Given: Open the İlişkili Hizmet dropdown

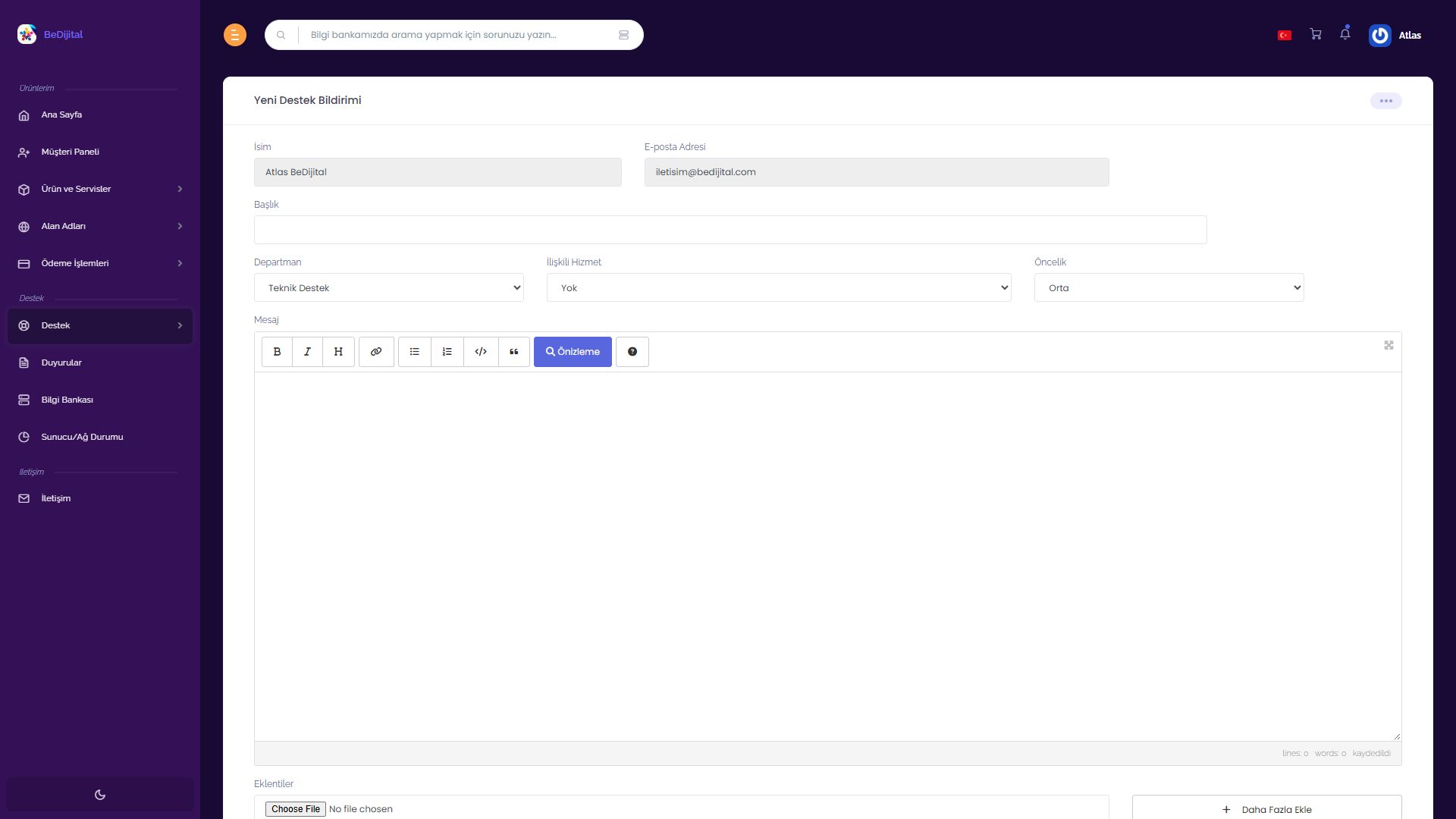Looking at the screenshot, I should pos(779,287).
